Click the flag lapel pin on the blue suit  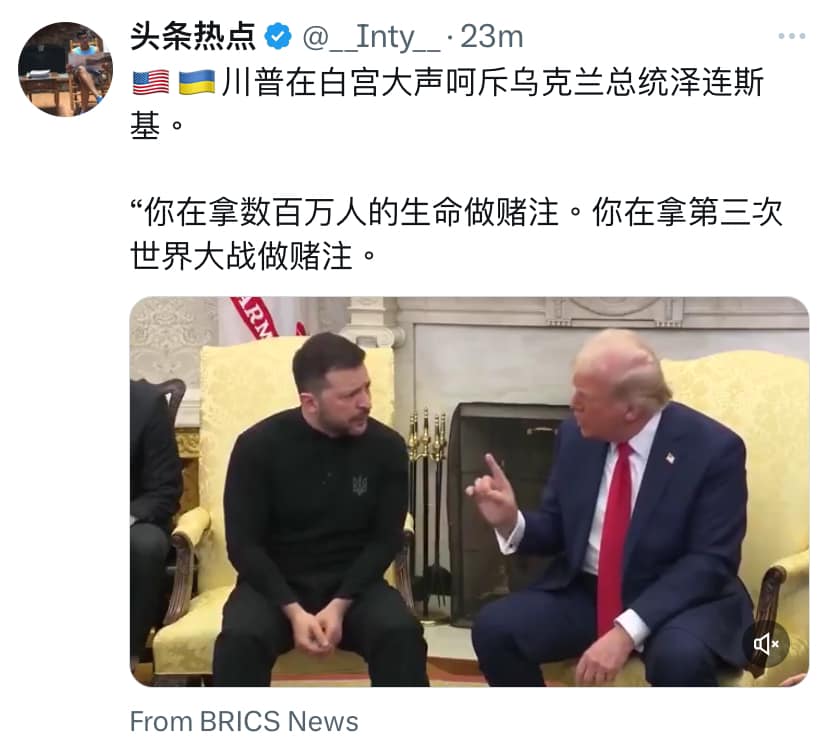pos(671,457)
